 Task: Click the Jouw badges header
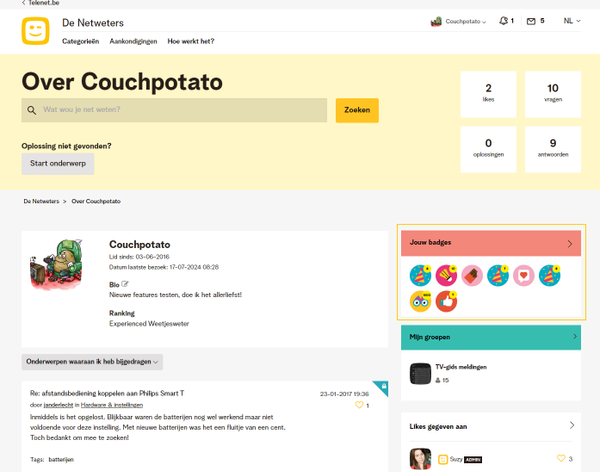pyautogui.click(x=491, y=243)
